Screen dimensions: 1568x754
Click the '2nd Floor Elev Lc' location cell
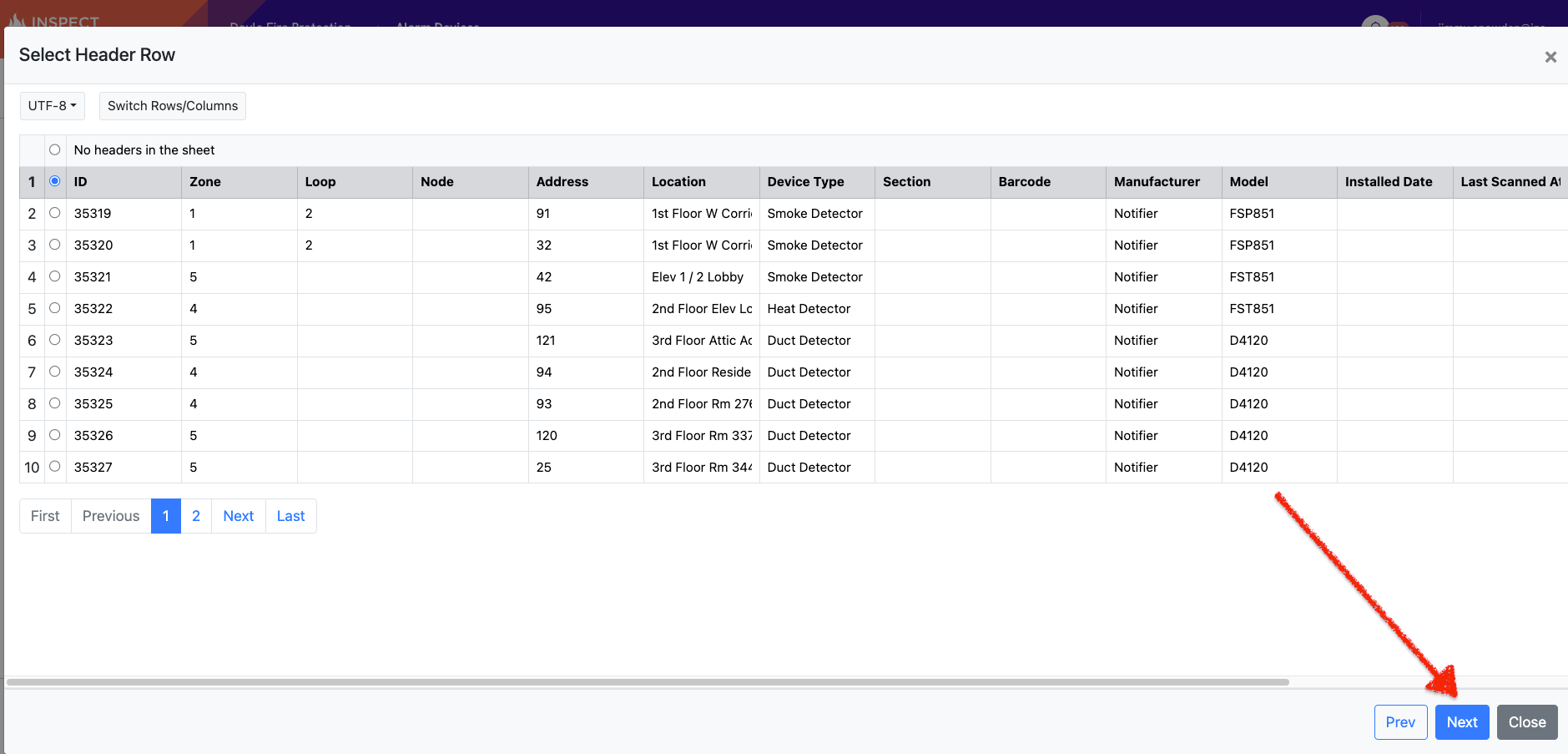702,309
